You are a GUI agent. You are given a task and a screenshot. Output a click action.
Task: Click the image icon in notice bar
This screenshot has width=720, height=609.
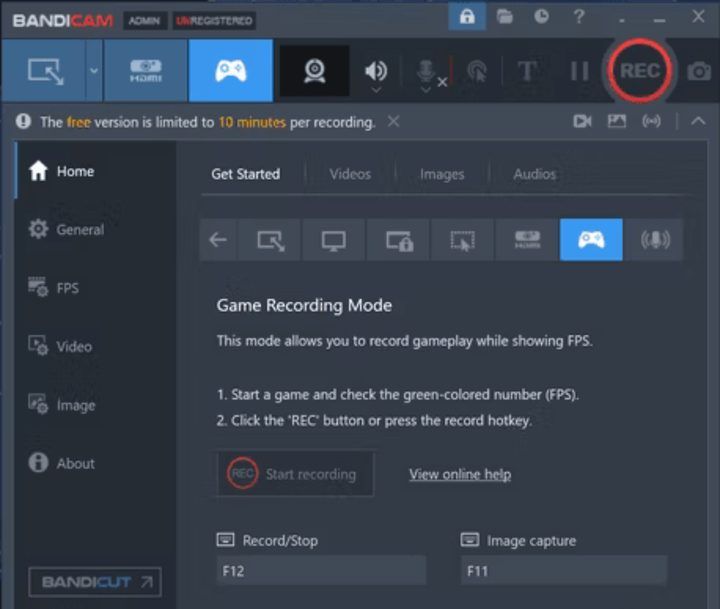pos(616,121)
